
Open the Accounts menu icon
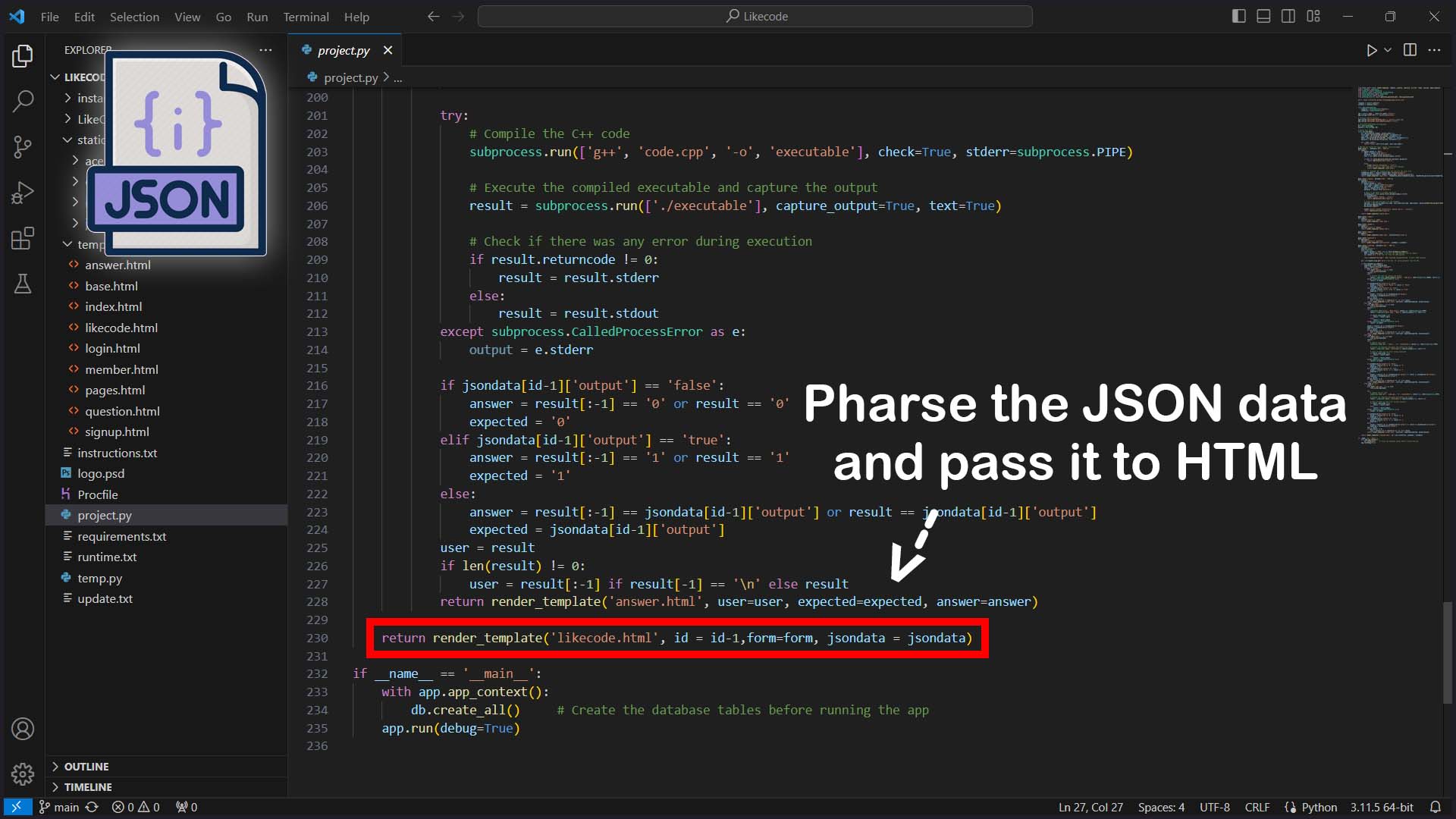[23, 729]
